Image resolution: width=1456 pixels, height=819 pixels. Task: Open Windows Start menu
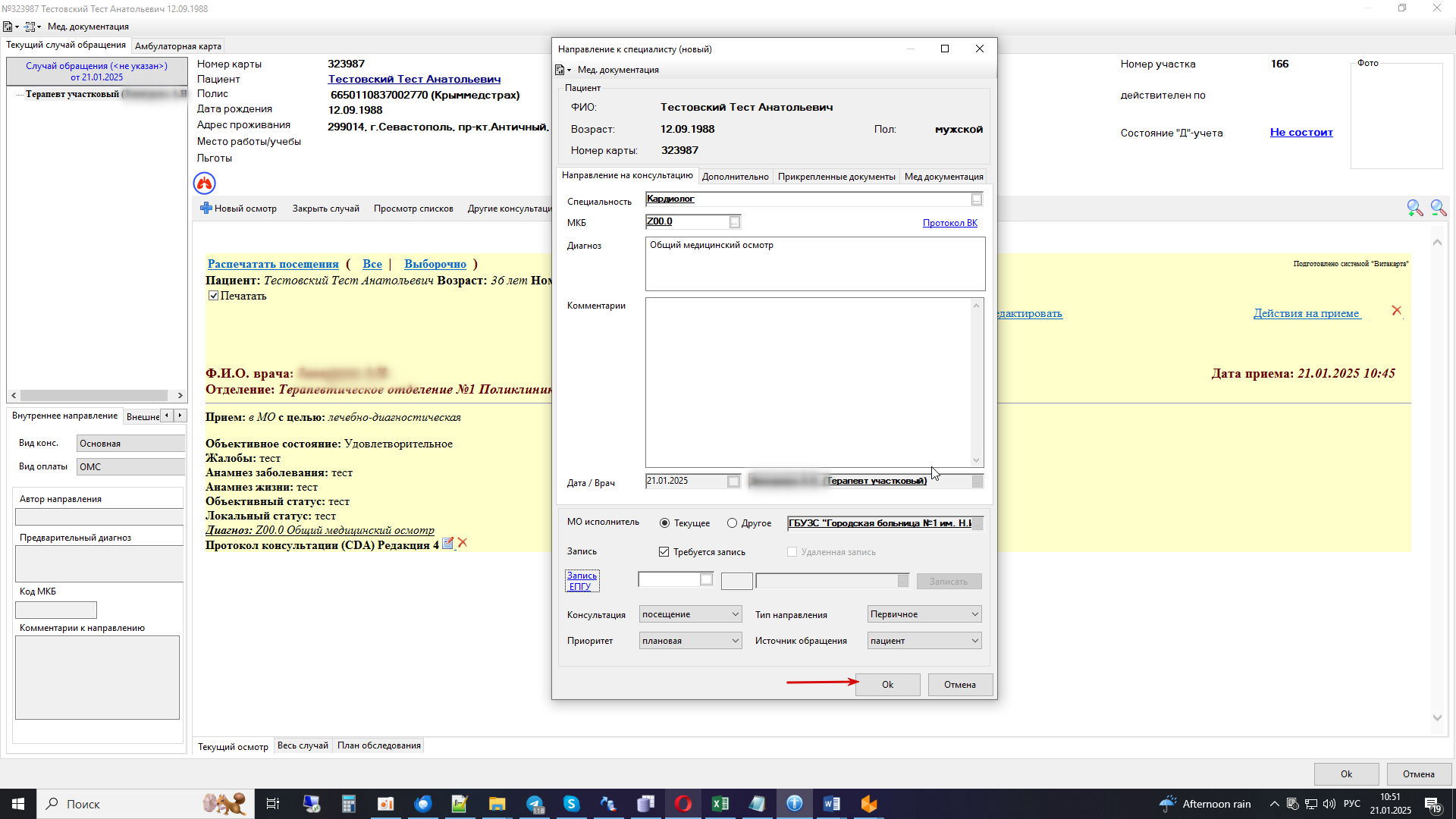[x=18, y=804]
